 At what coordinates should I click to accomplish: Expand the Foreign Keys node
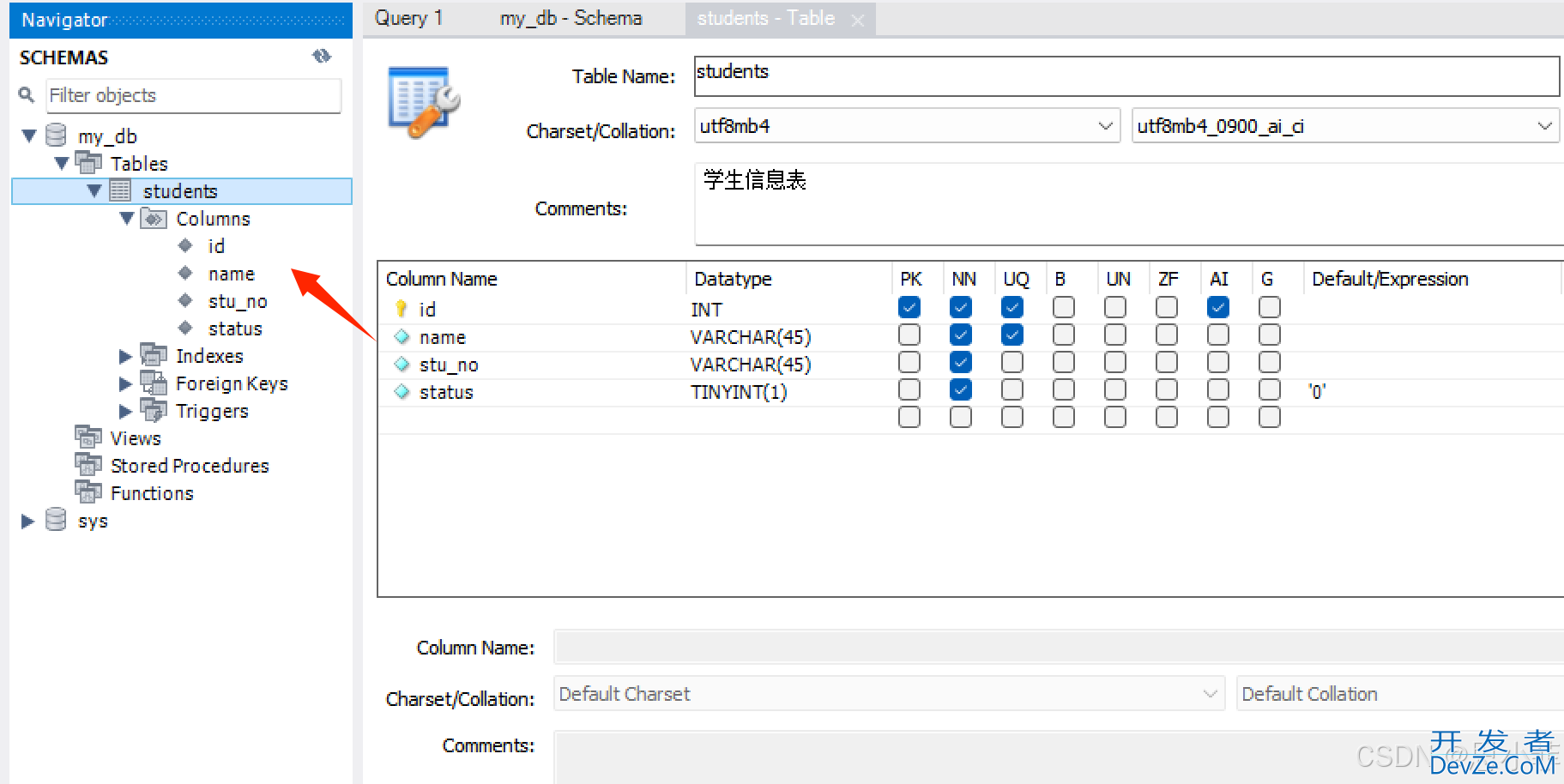point(125,383)
